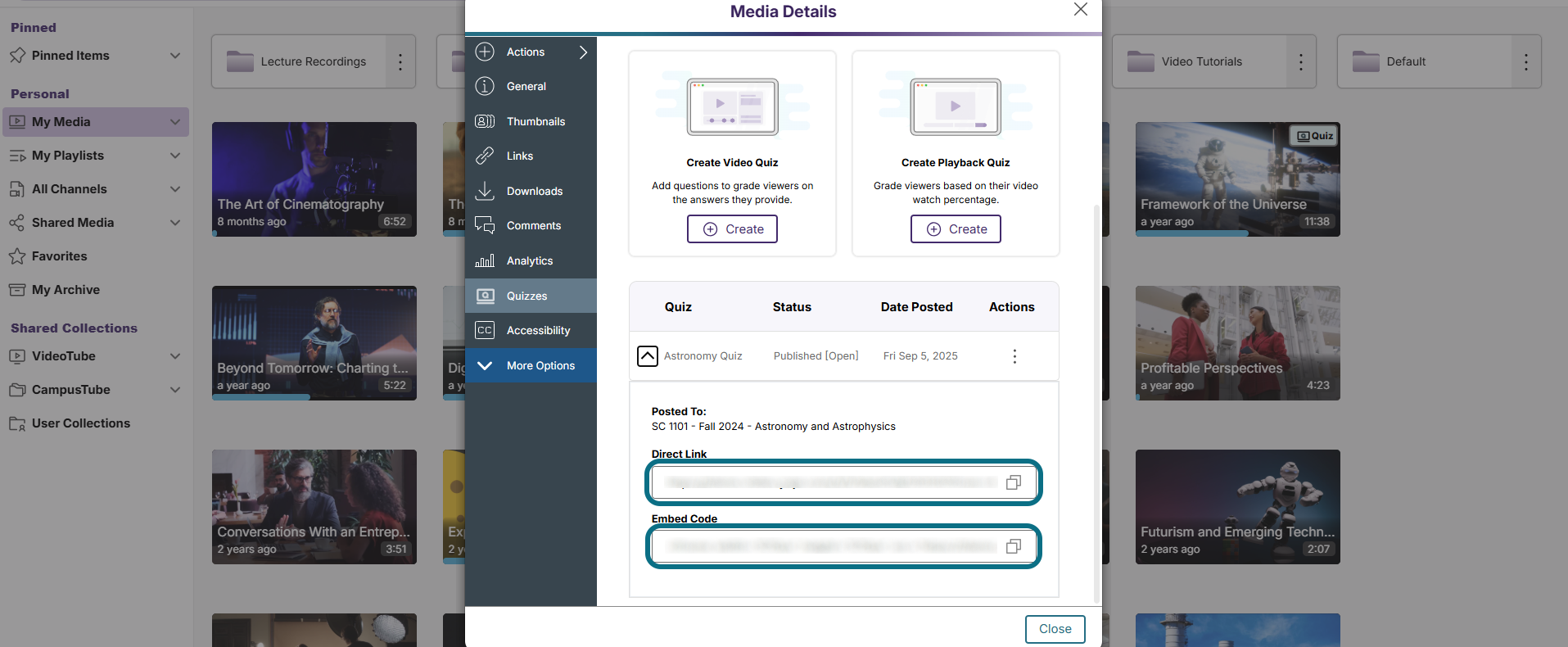1568x647 pixels.
Task: Collapse the More Options chevron
Action: click(485, 365)
